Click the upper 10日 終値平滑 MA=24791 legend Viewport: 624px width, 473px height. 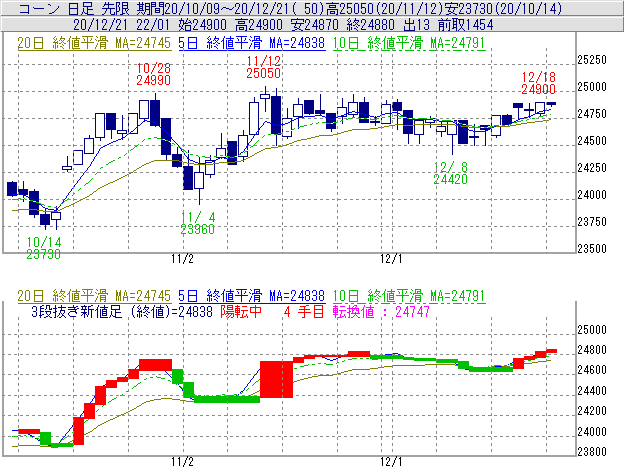tap(409, 43)
